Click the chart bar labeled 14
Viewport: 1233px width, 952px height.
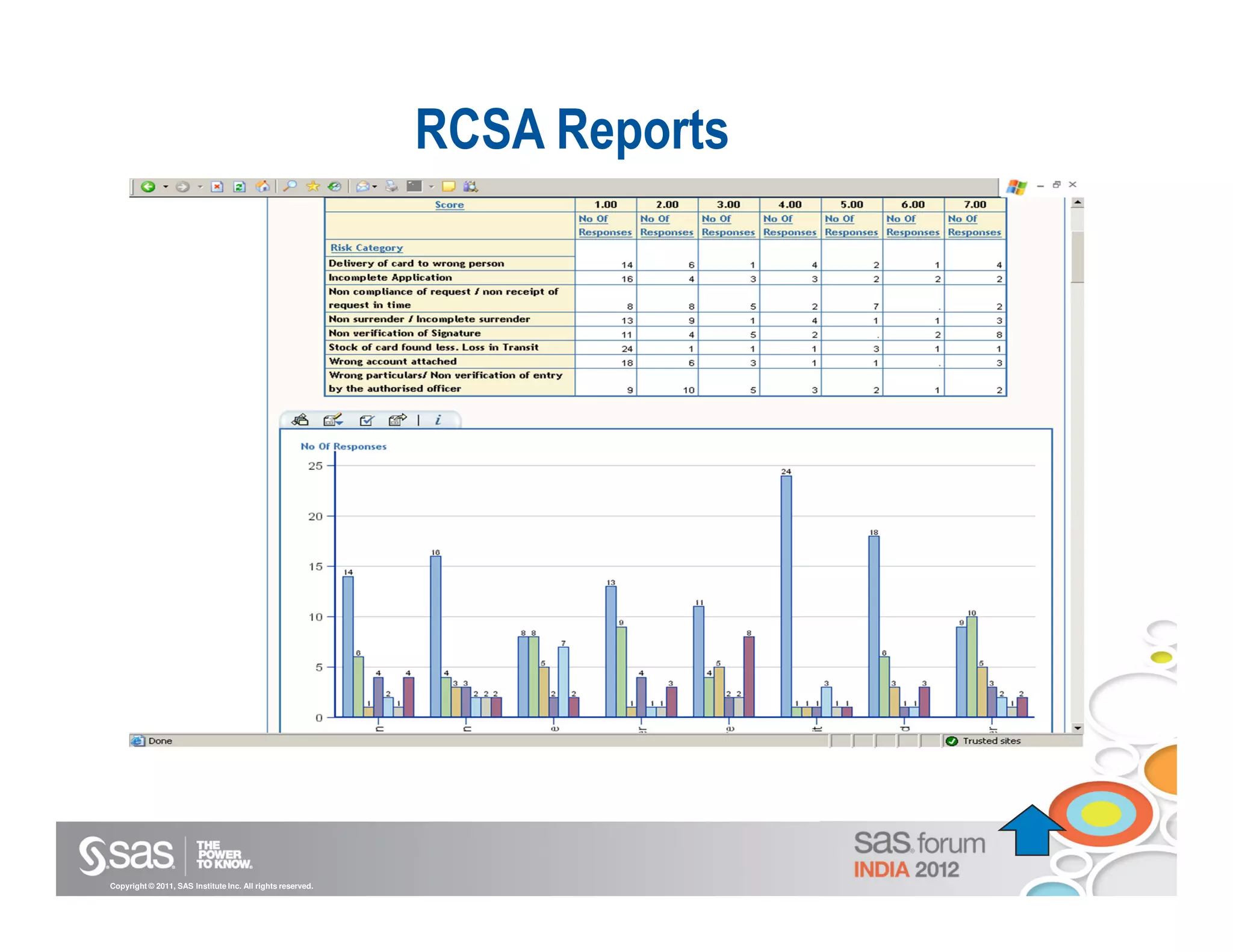(348, 647)
